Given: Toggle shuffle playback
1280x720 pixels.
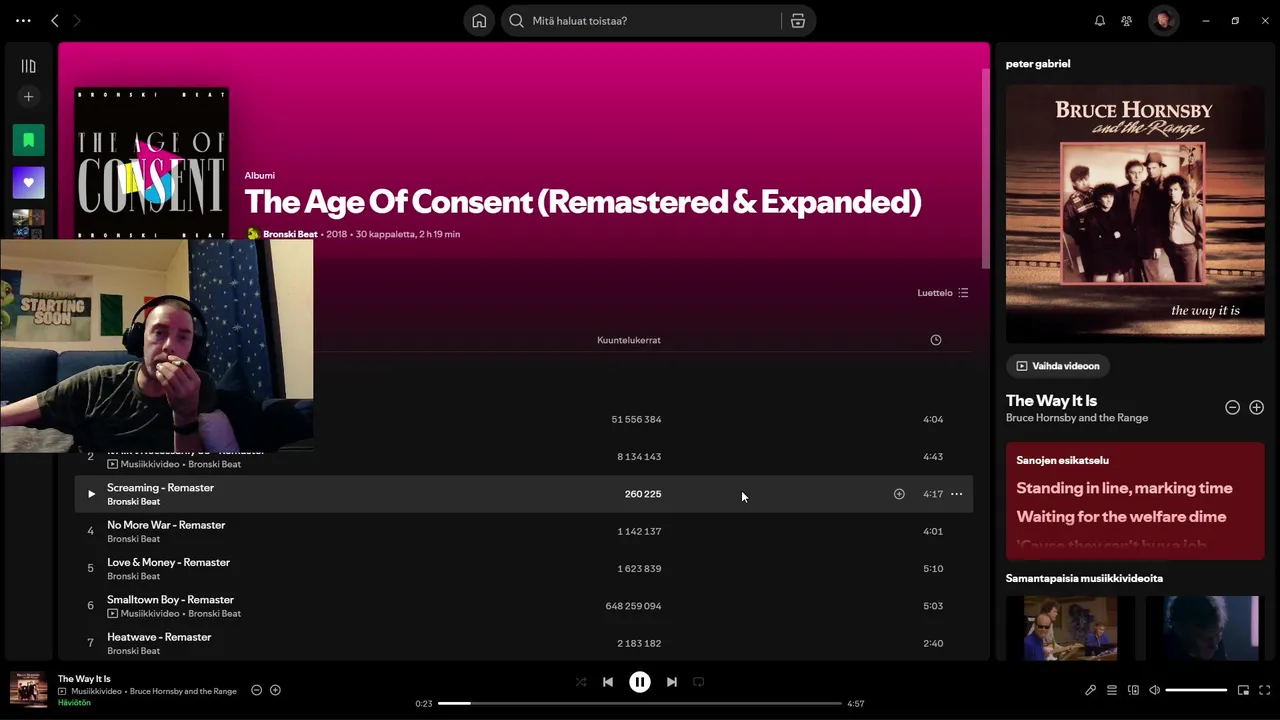Looking at the screenshot, I should (x=581, y=682).
